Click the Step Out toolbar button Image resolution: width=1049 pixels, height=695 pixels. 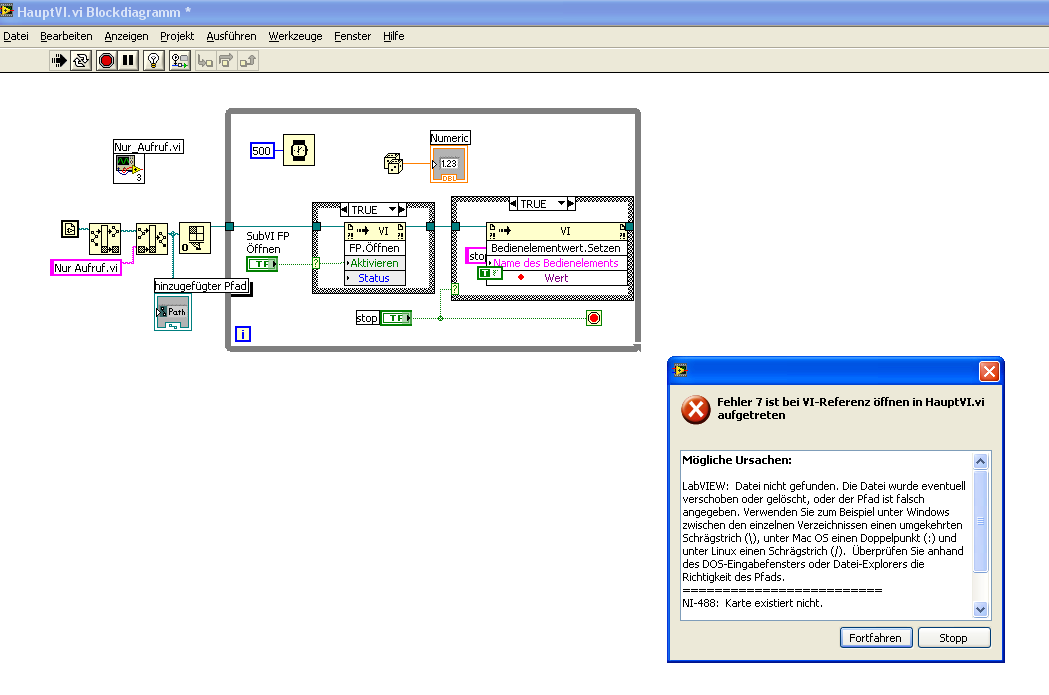click(248, 61)
